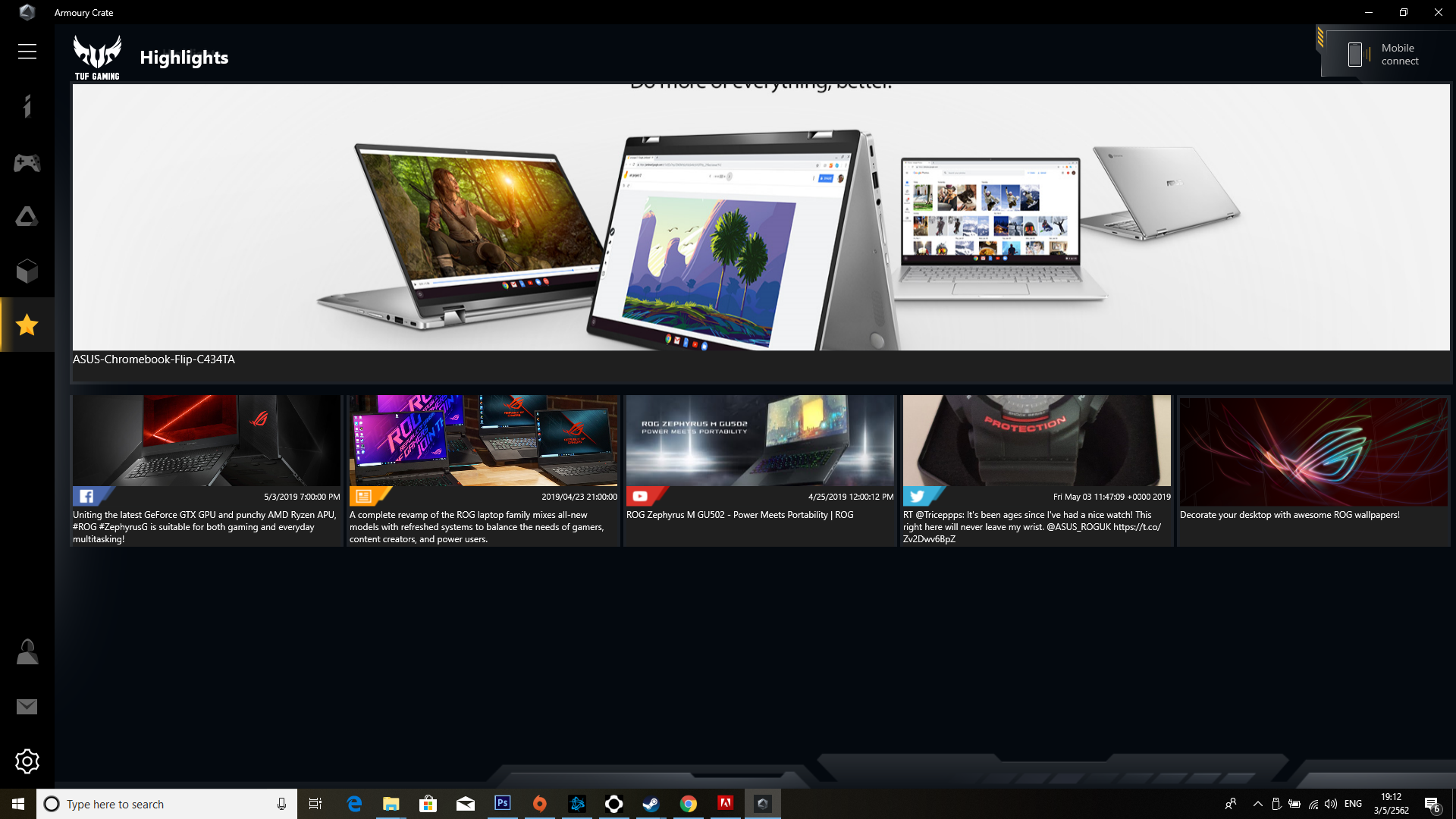Show hidden system tray icons
The width and height of the screenshot is (1456, 819).
click(x=1258, y=804)
